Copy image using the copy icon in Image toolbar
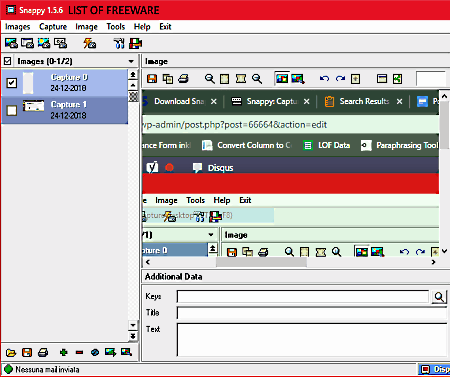Image resolution: width=450 pixels, height=377 pixels. point(168,79)
